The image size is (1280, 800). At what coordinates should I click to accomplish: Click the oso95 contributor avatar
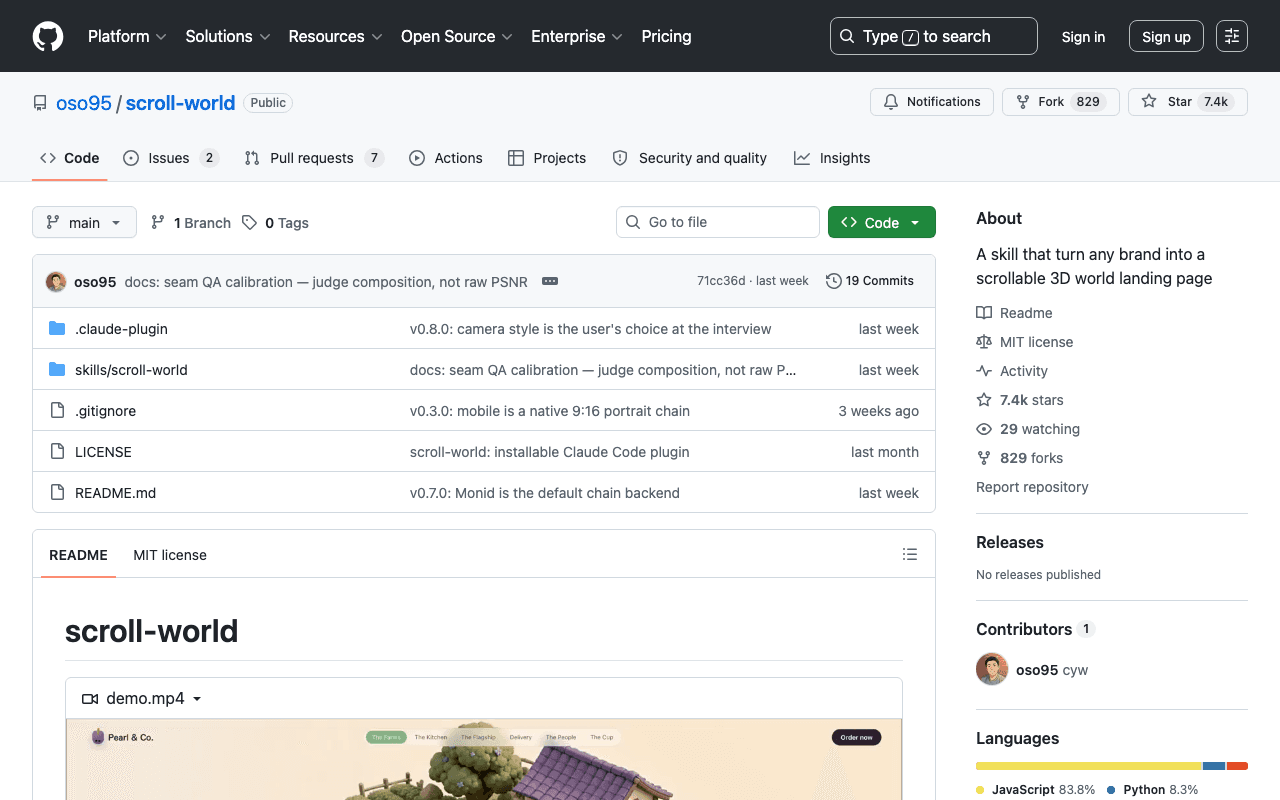click(x=992, y=669)
